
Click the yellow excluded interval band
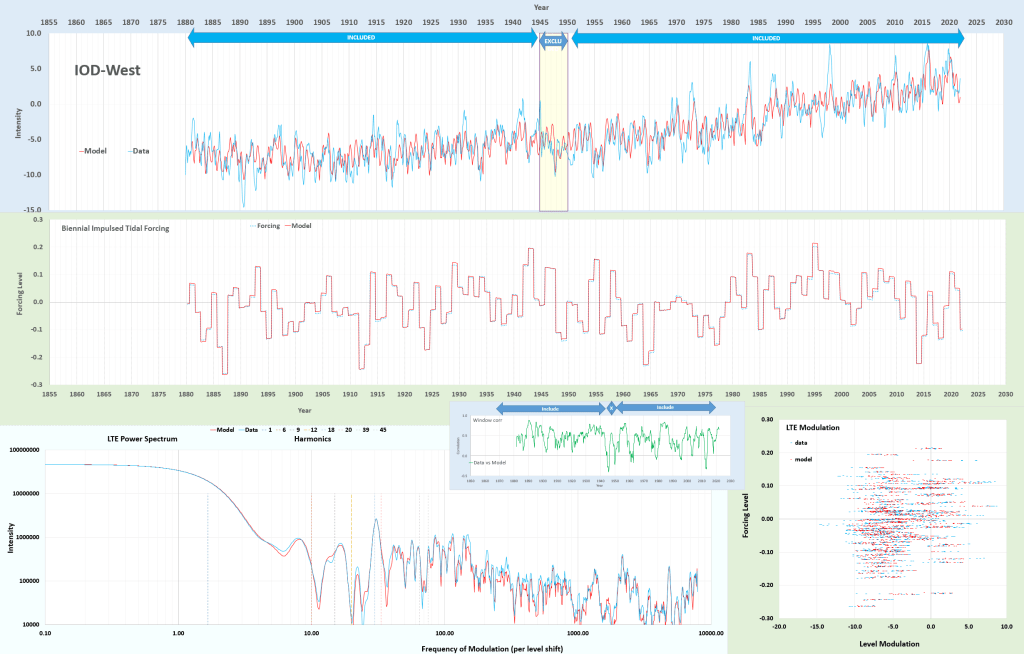click(x=554, y=130)
